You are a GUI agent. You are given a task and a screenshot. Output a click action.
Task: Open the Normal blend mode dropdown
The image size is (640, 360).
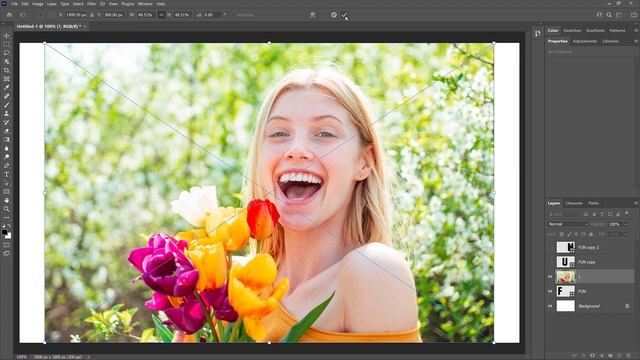(567, 224)
